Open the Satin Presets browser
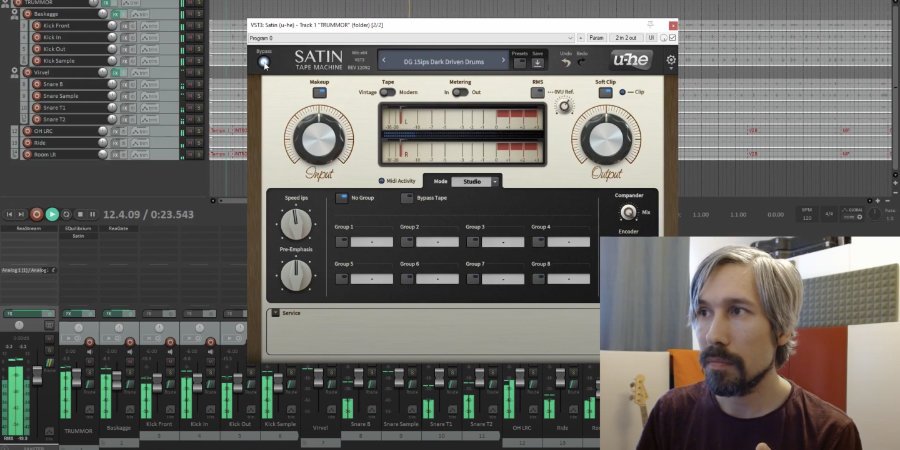 pos(520,63)
